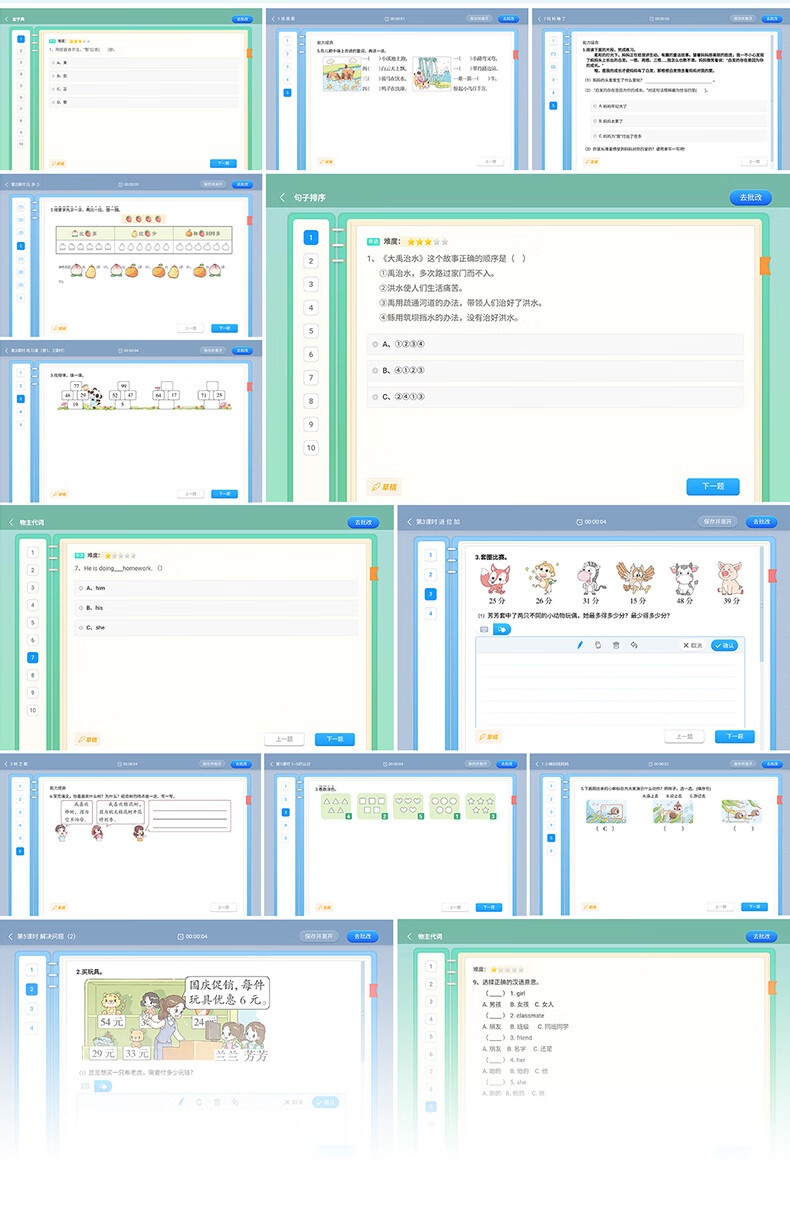The image size is (790, 1220).
Task: Click the trash icon in the handwriting toolbar
Action: pos(615,645)
